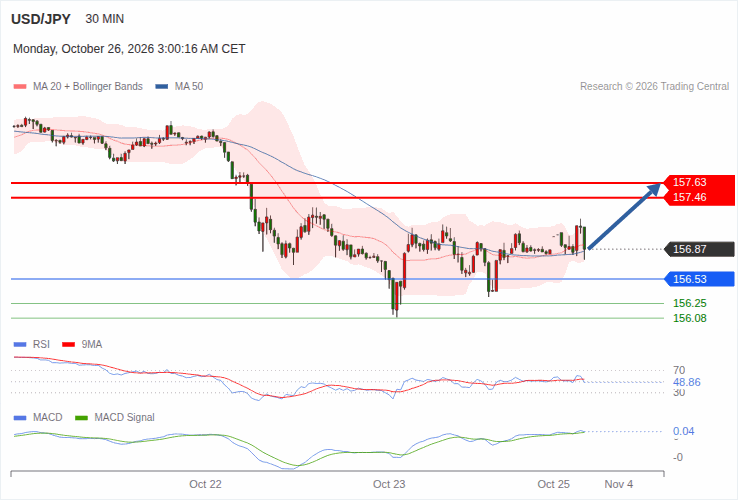
Task: Click the MA 20 + Bollinger Bands legend text
Action: [88, 87]
